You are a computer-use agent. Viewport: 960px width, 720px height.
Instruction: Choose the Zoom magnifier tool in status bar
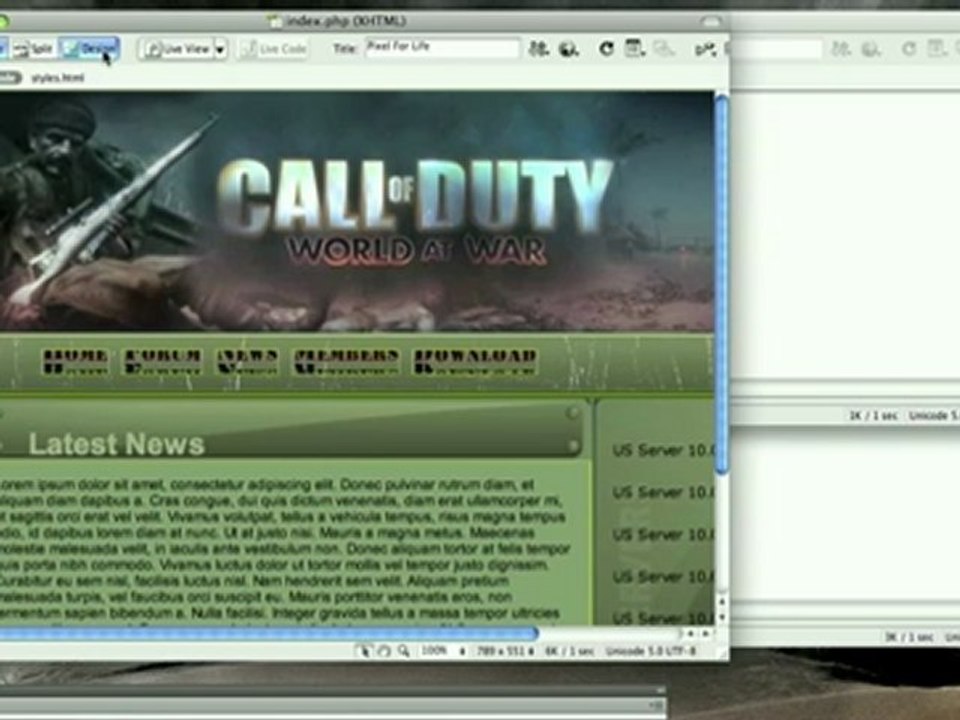pyautogui.click(x=403, y=651)
